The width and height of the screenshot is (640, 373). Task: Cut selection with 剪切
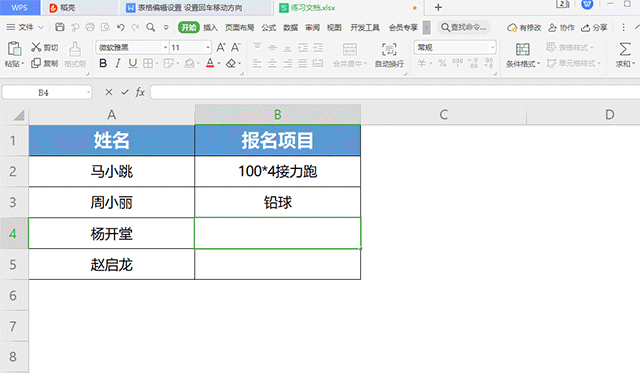point(45,47)
